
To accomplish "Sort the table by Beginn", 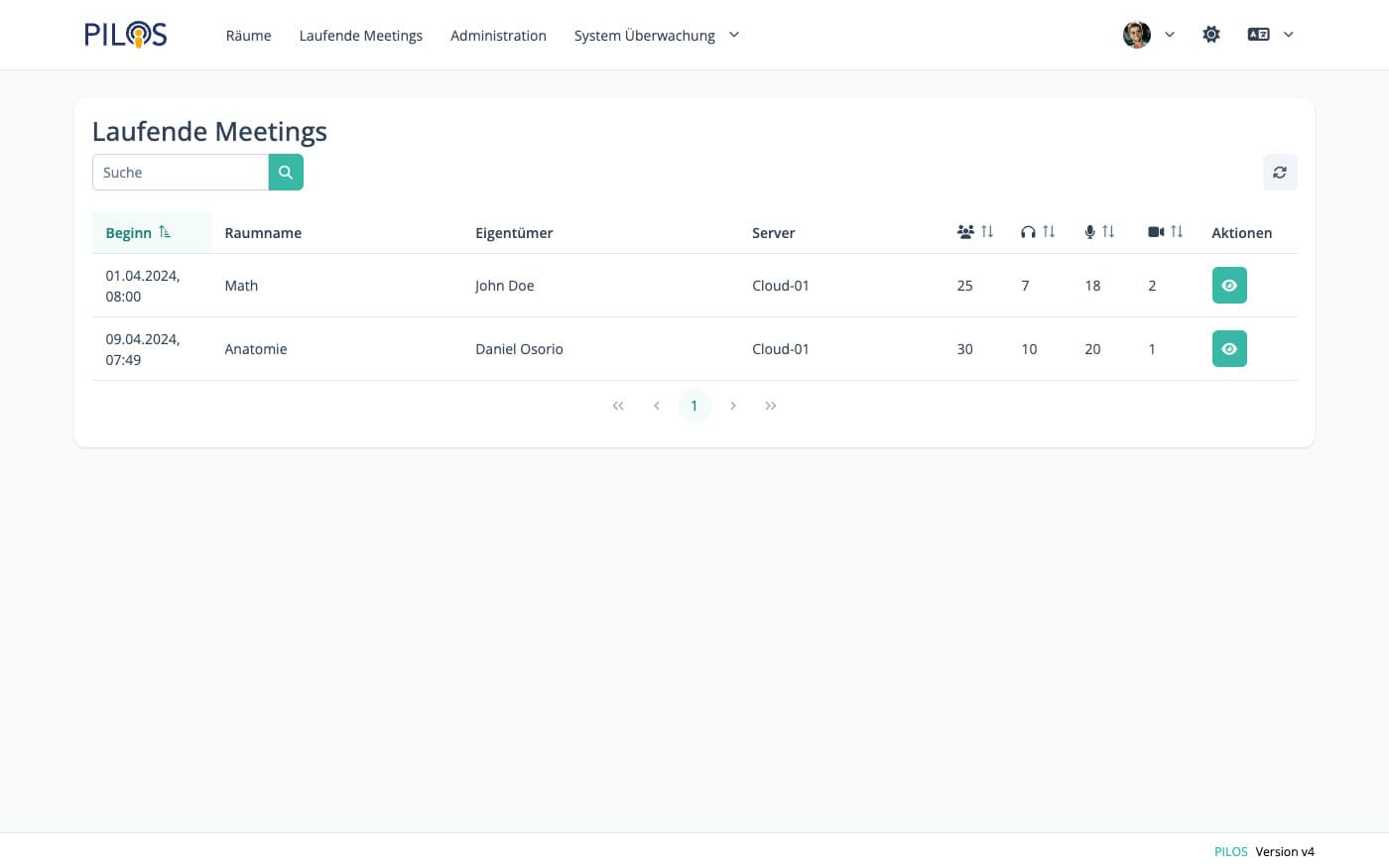I will pyautogui.click(x=138, y=233).
